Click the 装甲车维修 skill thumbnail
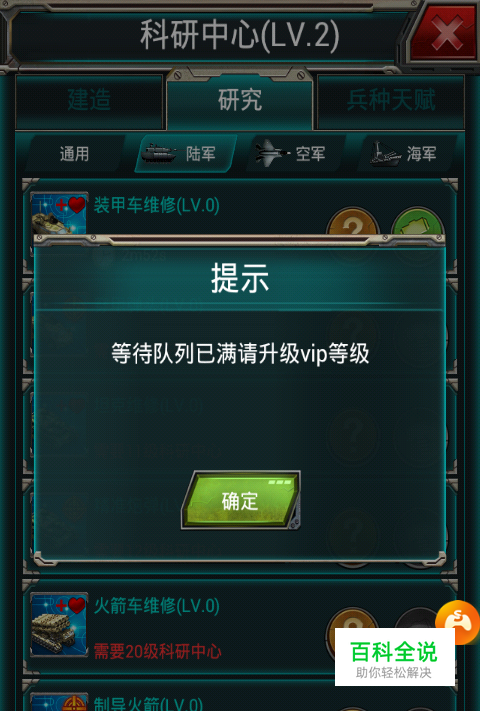 [x=59, y=214]
